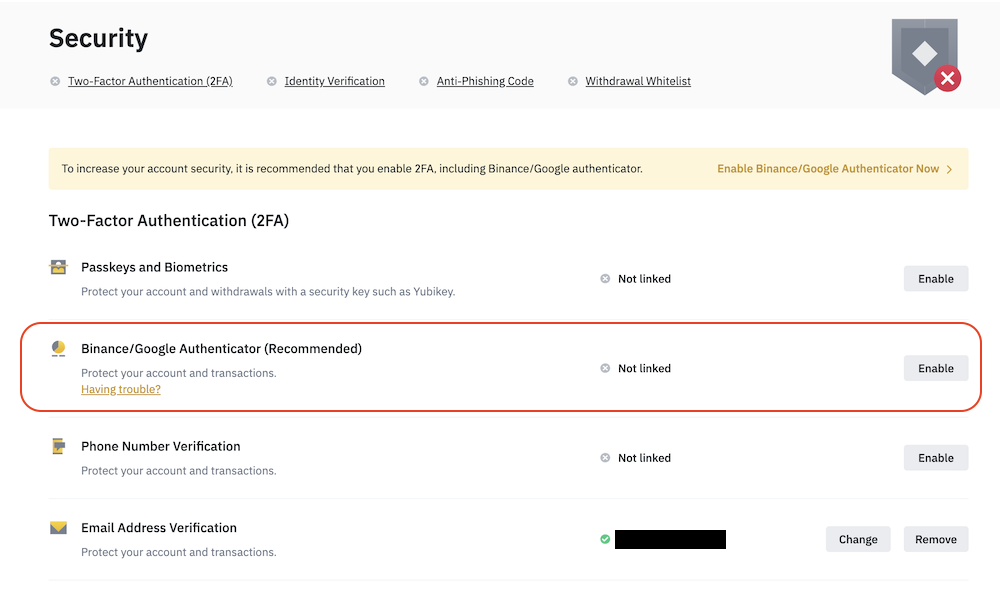Viewport: 1000px width, 594px height.
Task: Click the Phone Number Verification icon
Action: (58, 446)
